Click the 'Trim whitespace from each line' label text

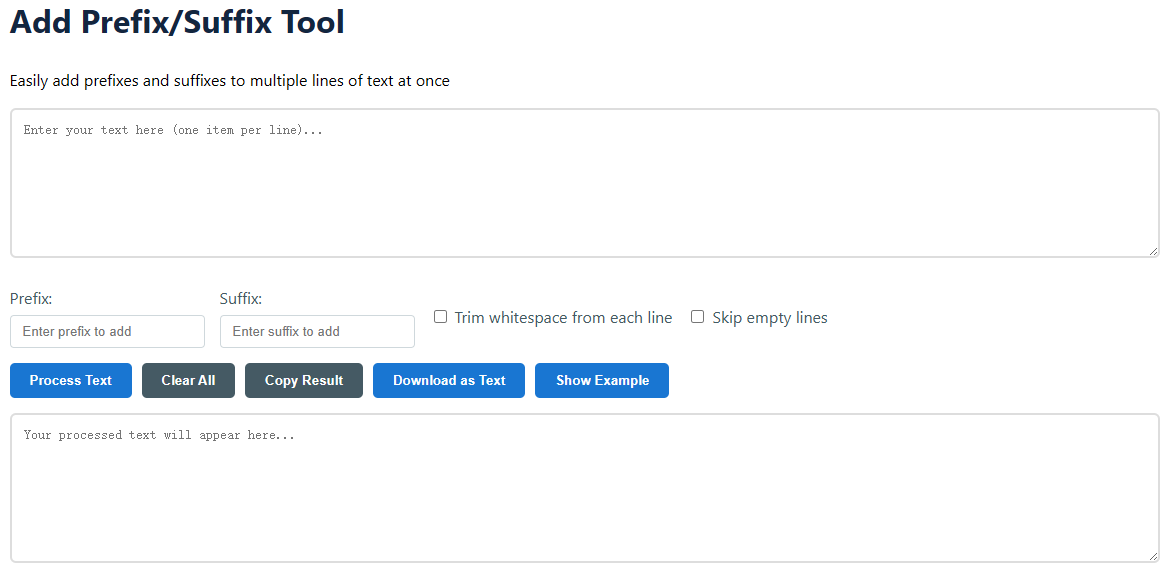[x=563, y=318]
